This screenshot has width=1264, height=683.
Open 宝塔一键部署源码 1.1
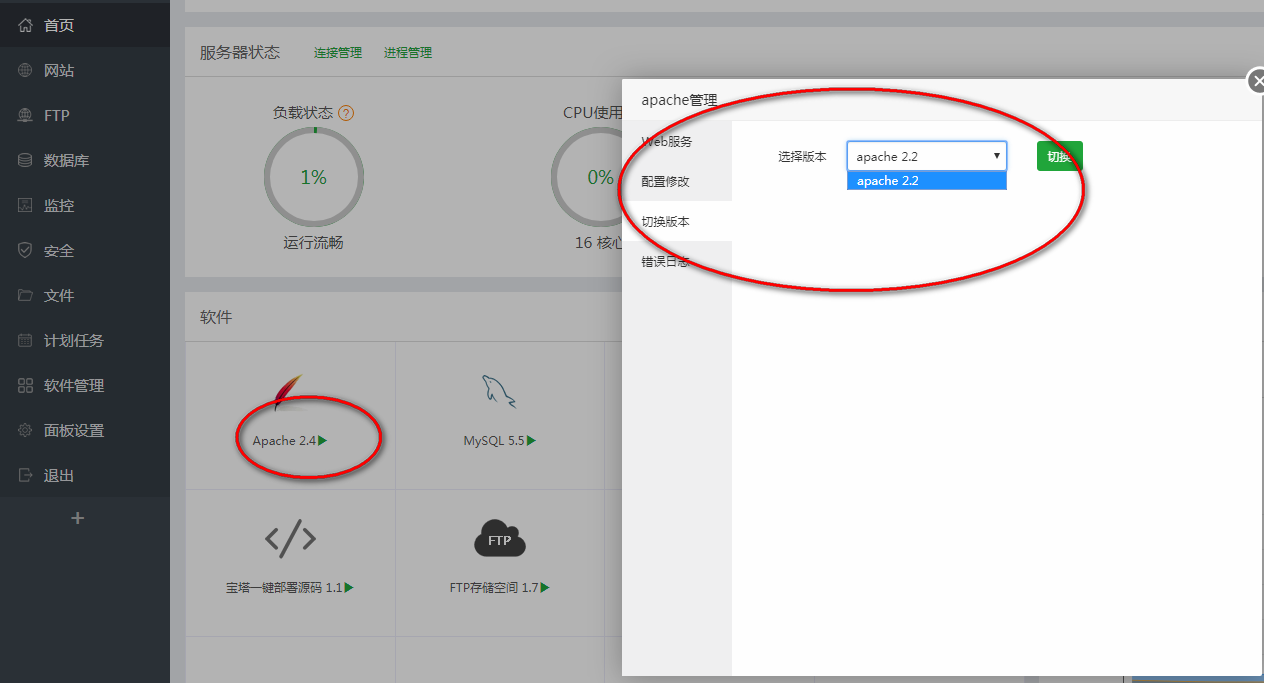pos(284,588)
